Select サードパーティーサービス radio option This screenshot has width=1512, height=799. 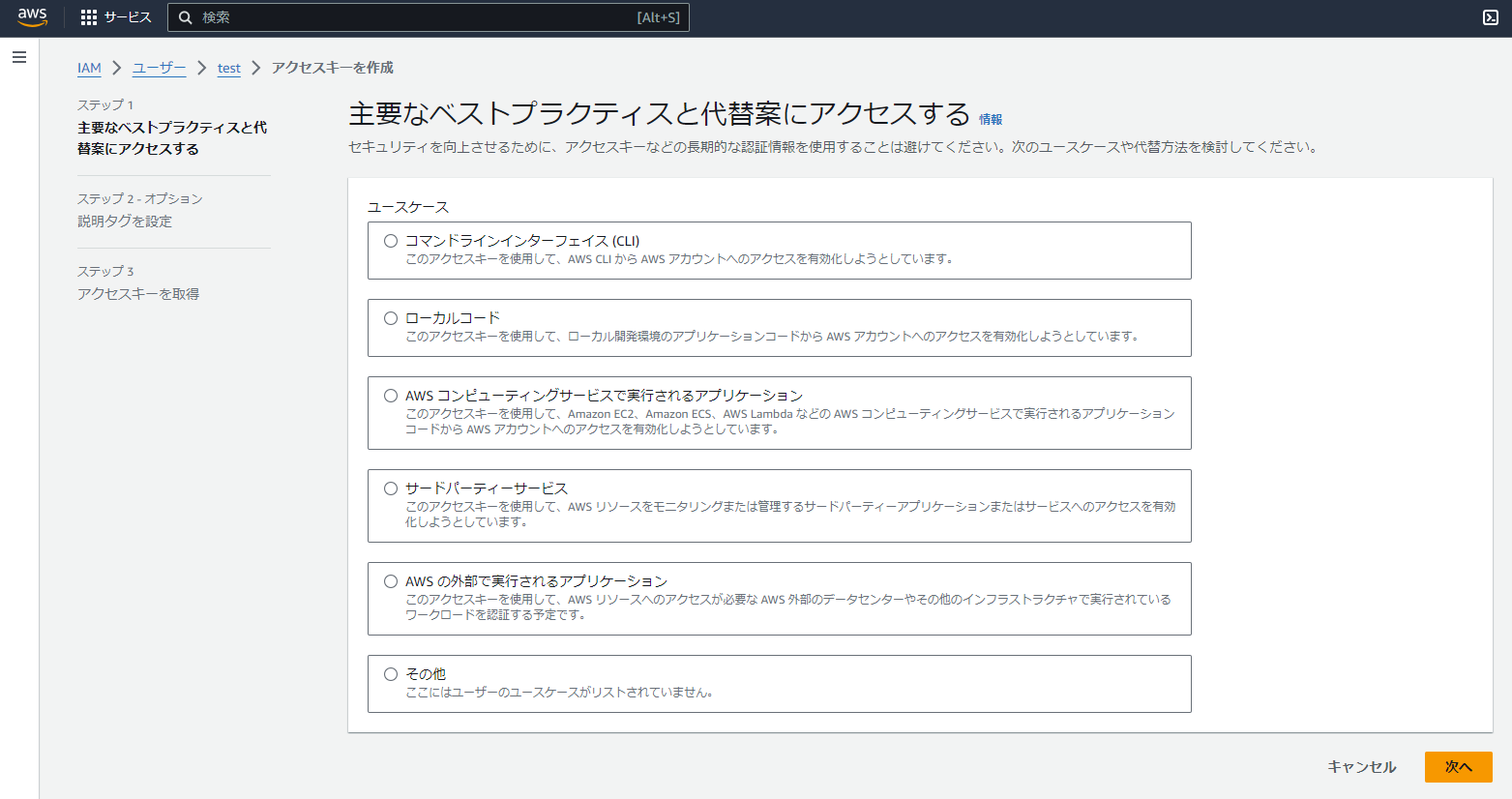click(391, 488)
